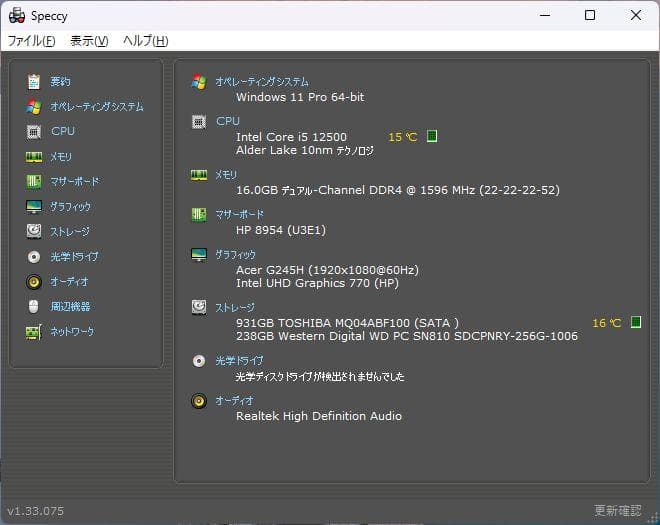Click HP 8954 (U3E1) text
This screenshot has height=525, width=660.
pos(281,230)
